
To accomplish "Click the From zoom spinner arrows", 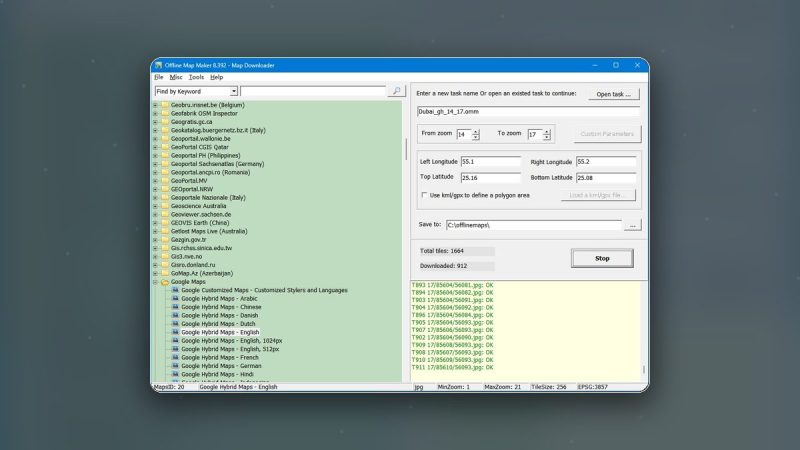I will (476, 134).
